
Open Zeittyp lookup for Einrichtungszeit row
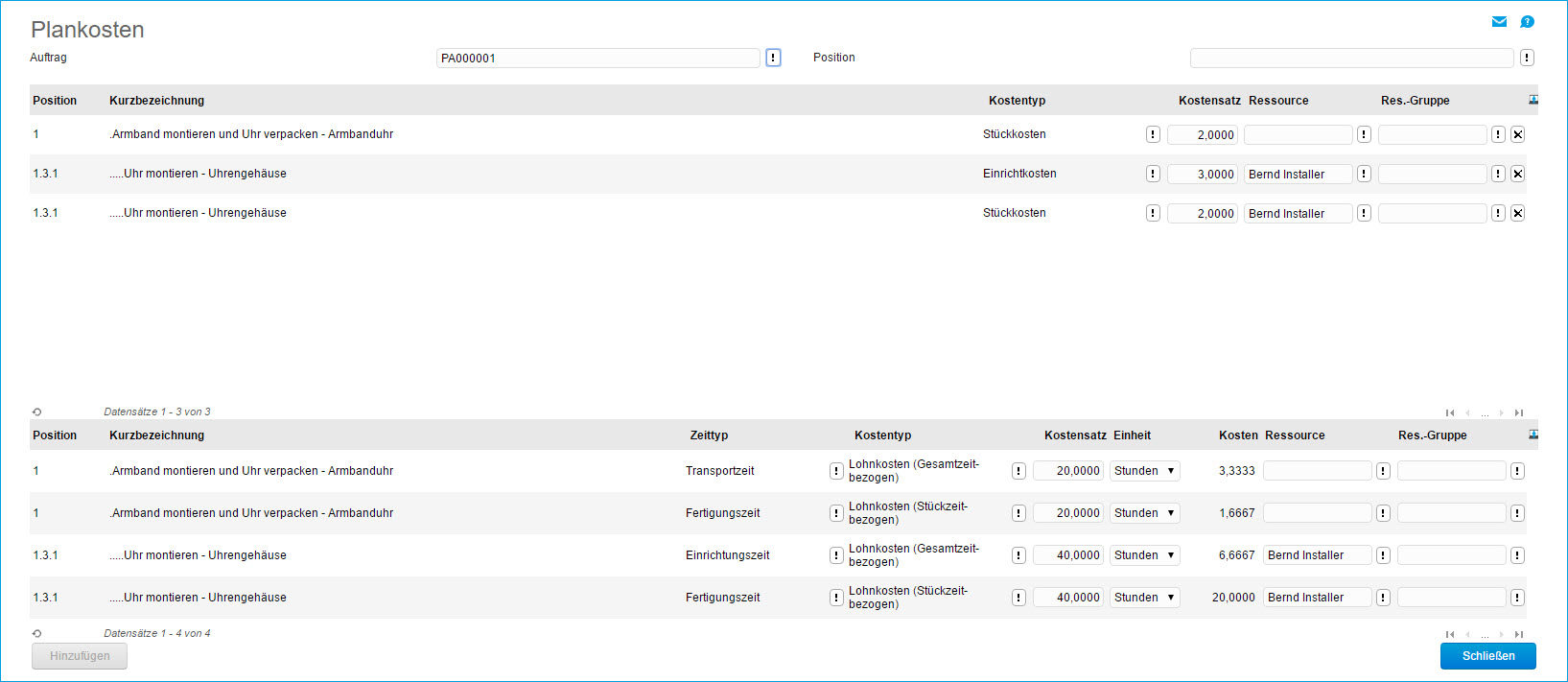coord(836,555)
